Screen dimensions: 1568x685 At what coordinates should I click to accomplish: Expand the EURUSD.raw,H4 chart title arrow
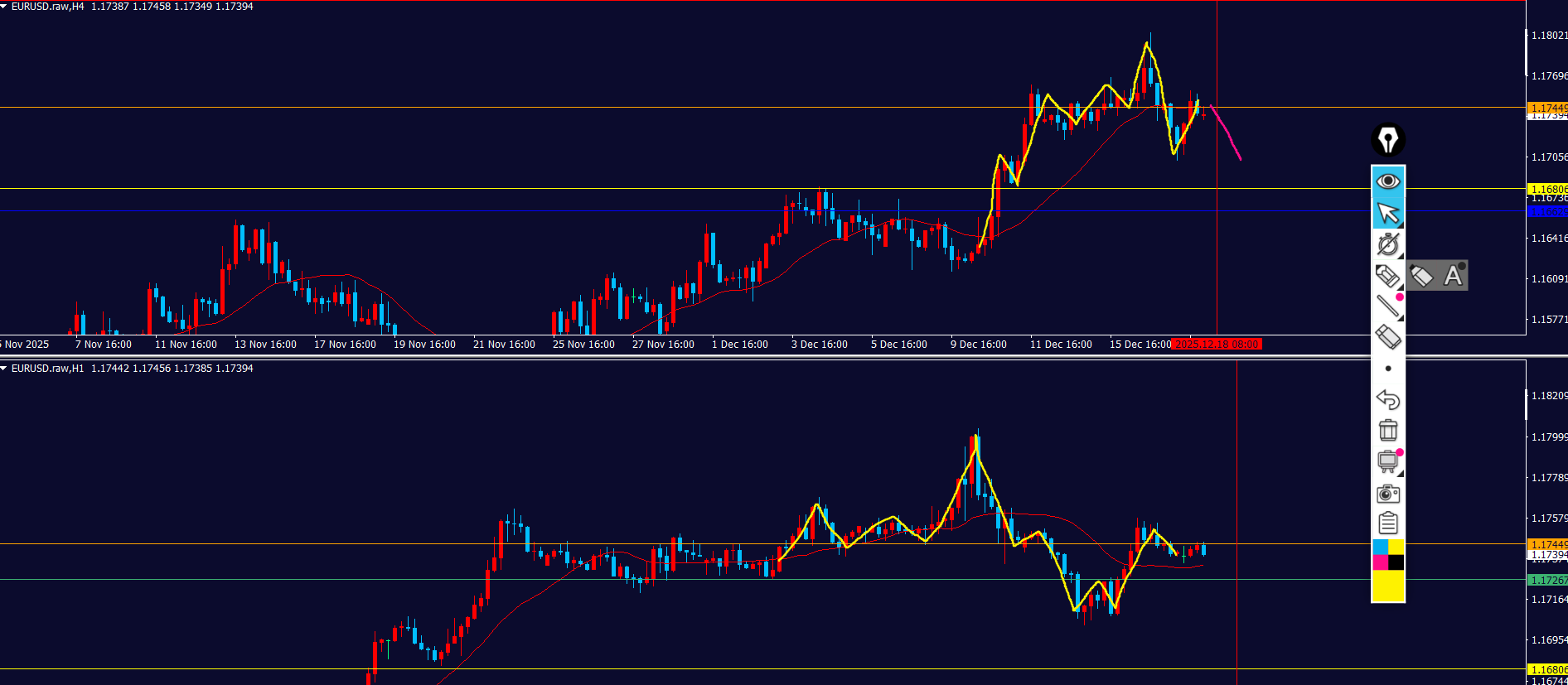(4, 7)
